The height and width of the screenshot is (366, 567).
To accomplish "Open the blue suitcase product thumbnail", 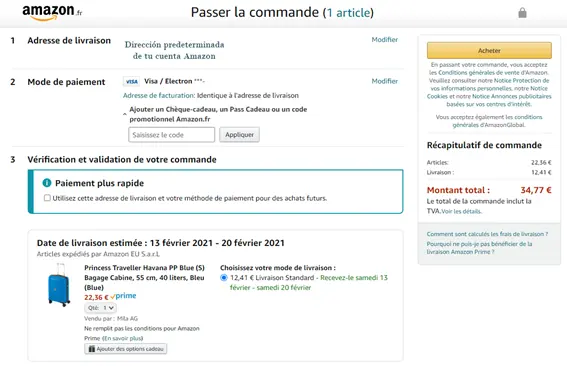I will coord(59,285).
